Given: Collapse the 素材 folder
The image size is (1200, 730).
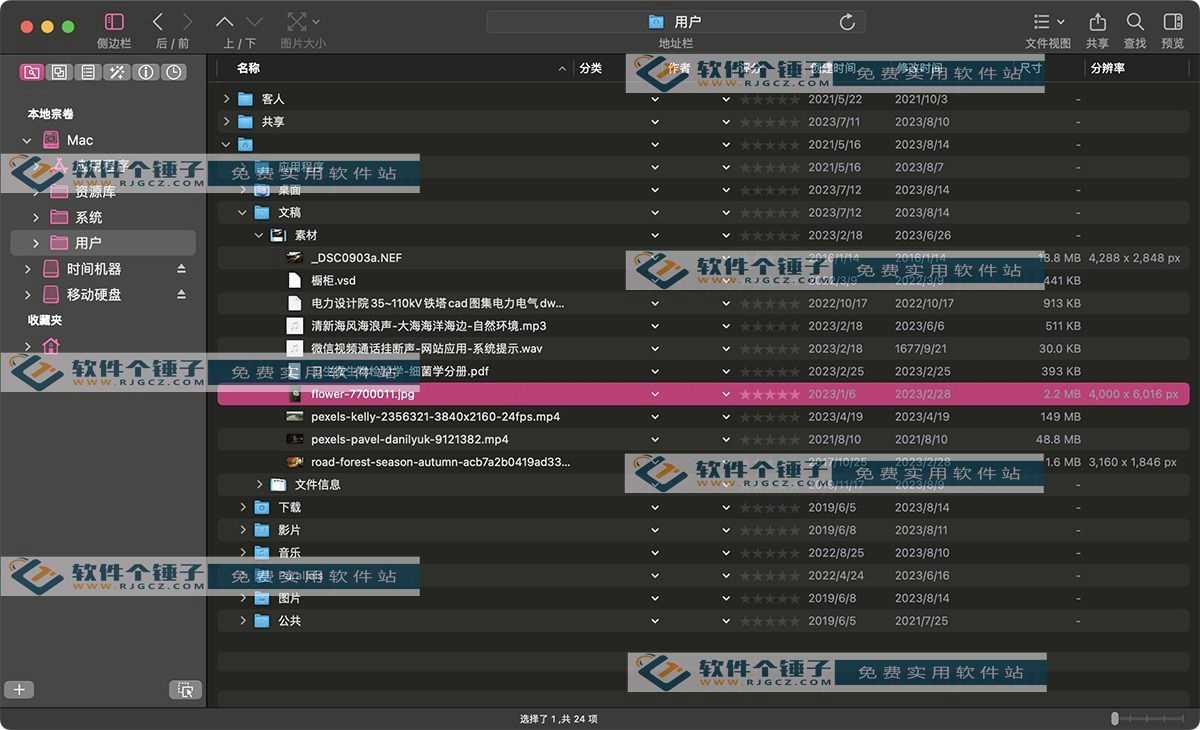Looking at the screenshot, I should point(259,236).
